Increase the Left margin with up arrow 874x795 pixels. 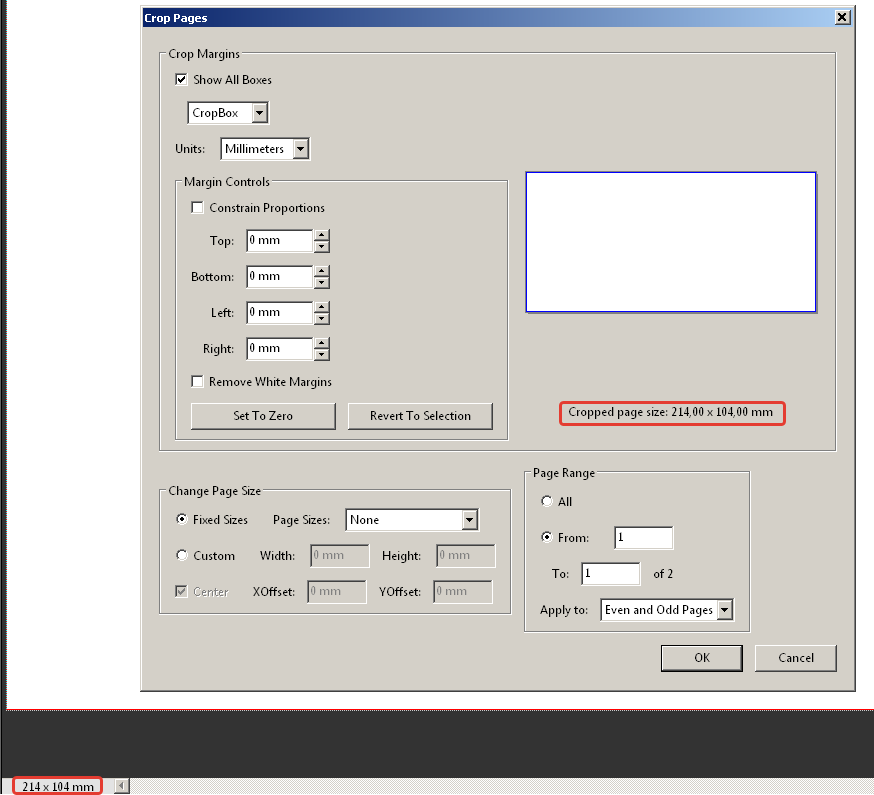click(x=321, y=307)
